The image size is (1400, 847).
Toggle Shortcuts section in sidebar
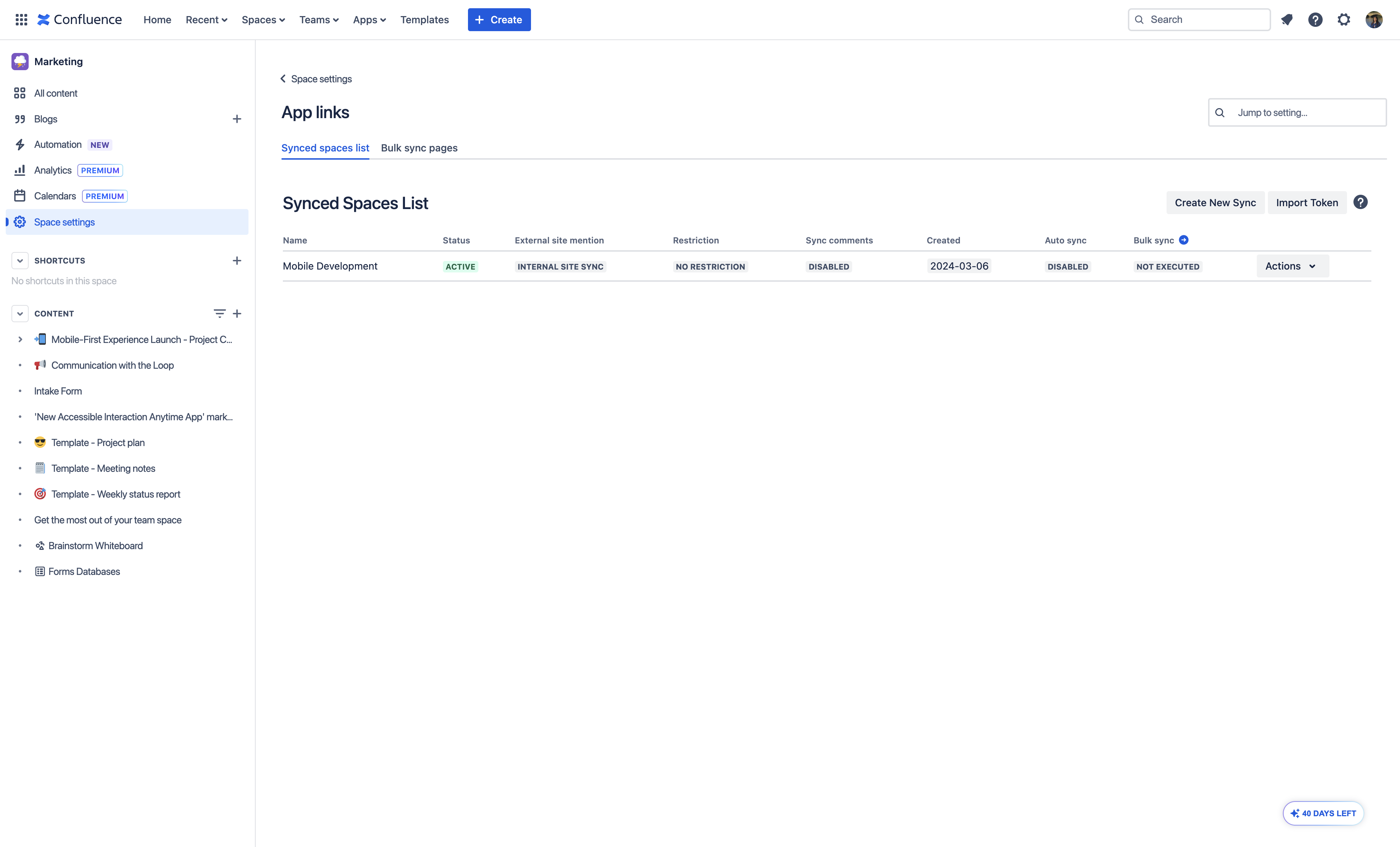(x=20, y=261)
